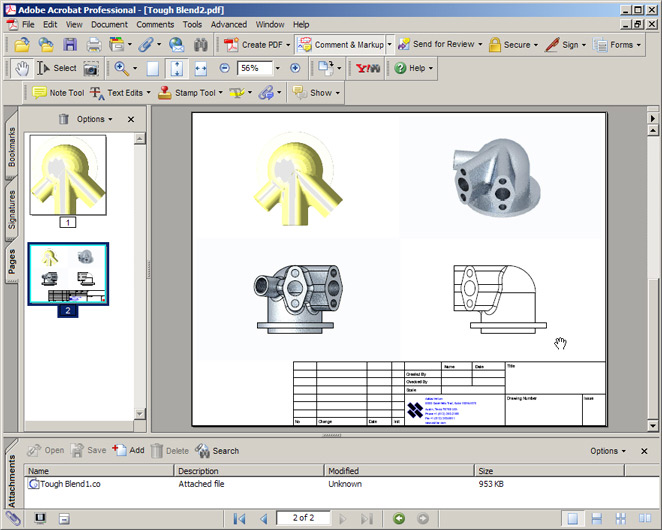Screen dimensions: 662x530
Task: Click the Fit Width icon
Action: coord(200,68)
